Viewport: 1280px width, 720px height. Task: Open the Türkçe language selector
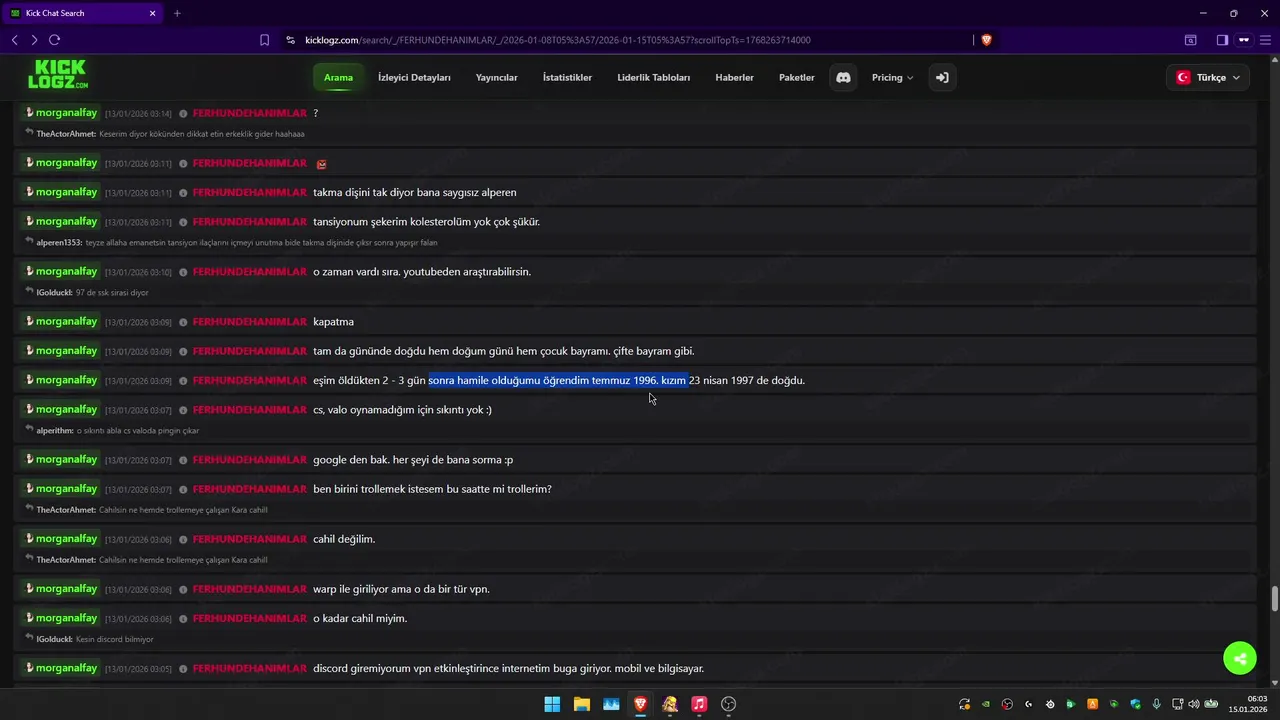click(x=1208, y=77)
